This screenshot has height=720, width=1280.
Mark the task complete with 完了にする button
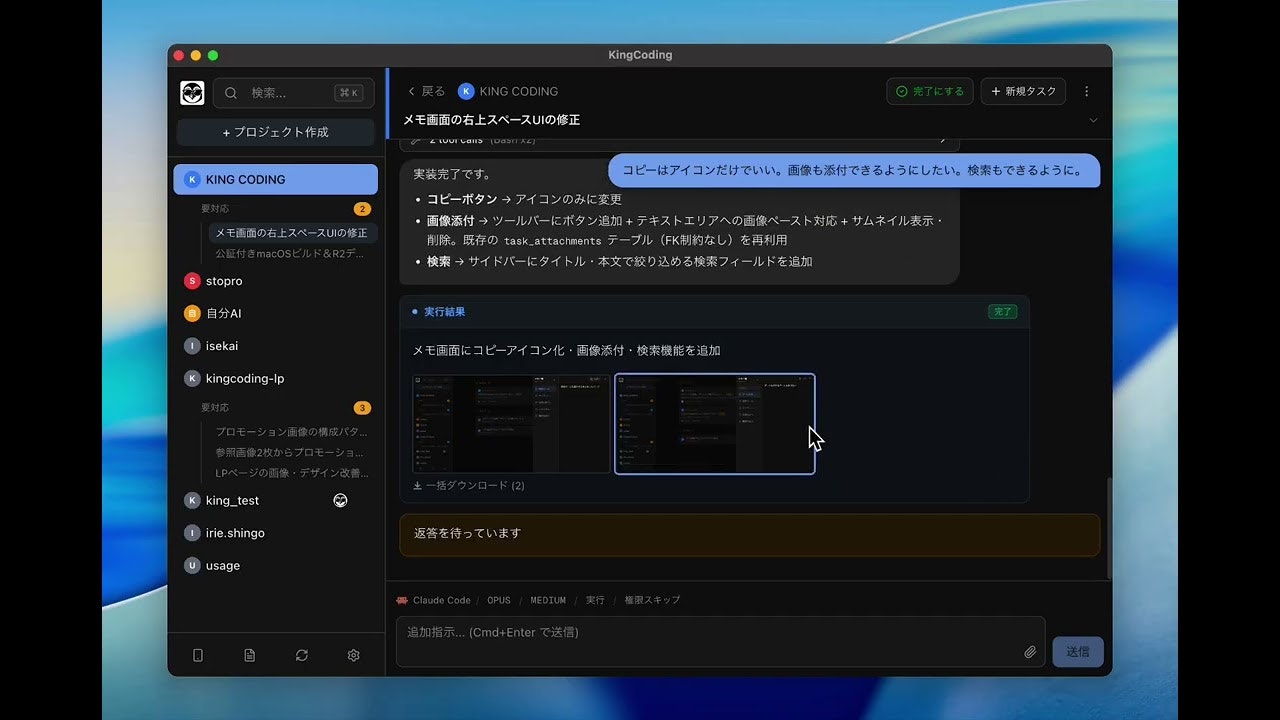coord(929,91)
